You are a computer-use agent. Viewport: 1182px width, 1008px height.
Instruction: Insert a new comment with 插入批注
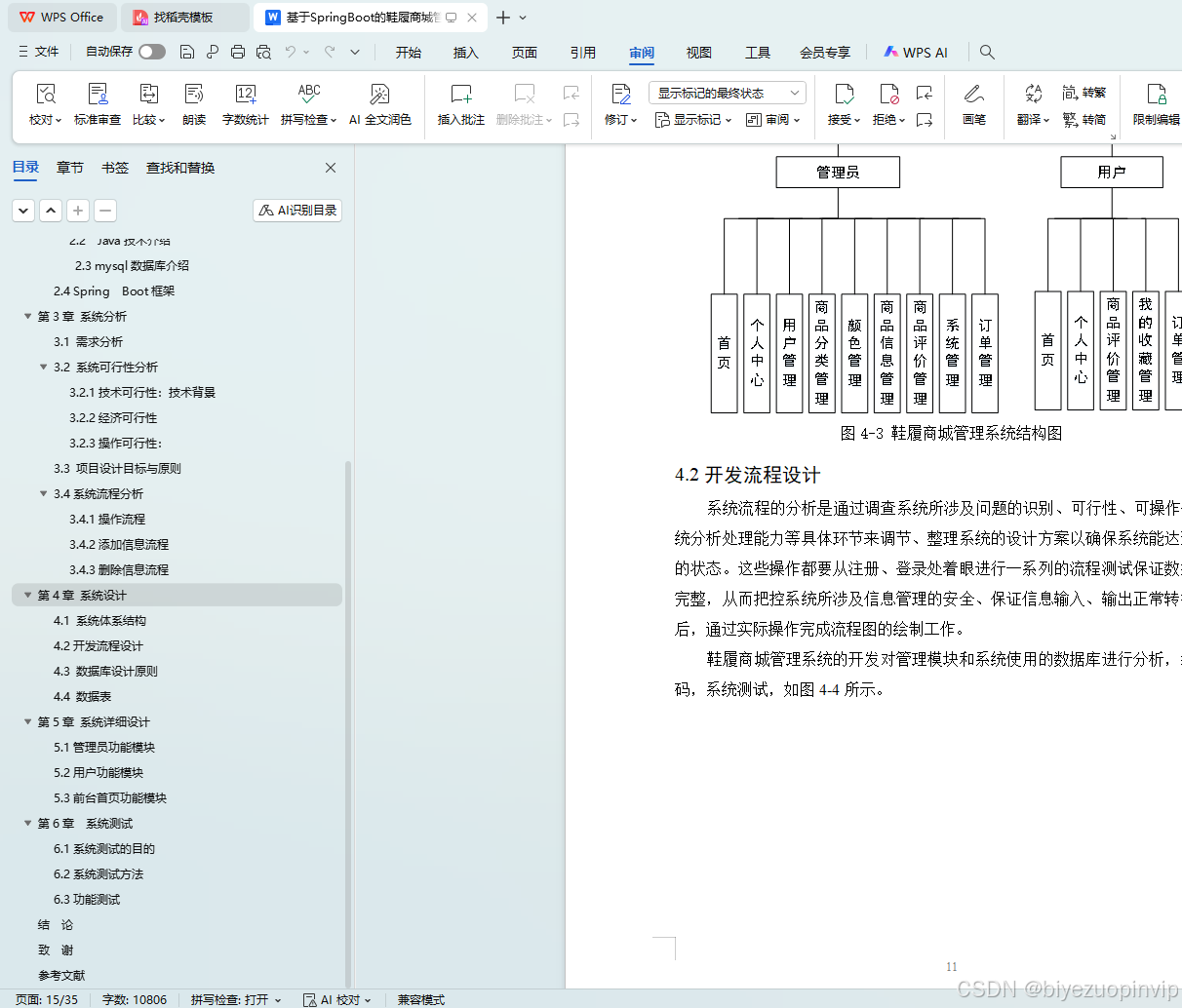(x=459, y=102)
